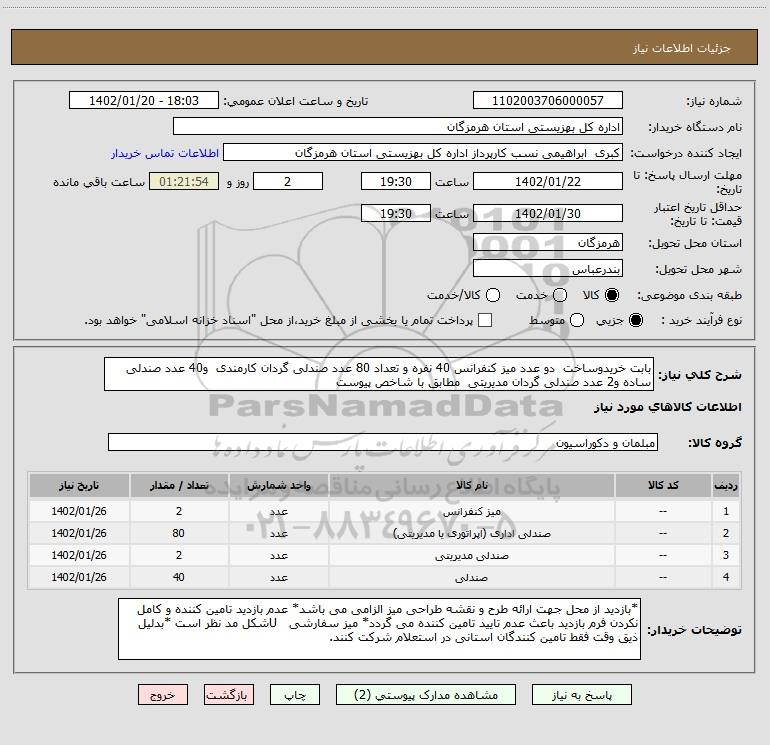The width and height of the screenshot is (770, 745).
Task: Click the announcement date field 1402/01/20 - 18:03
Action: coord(144,101)
